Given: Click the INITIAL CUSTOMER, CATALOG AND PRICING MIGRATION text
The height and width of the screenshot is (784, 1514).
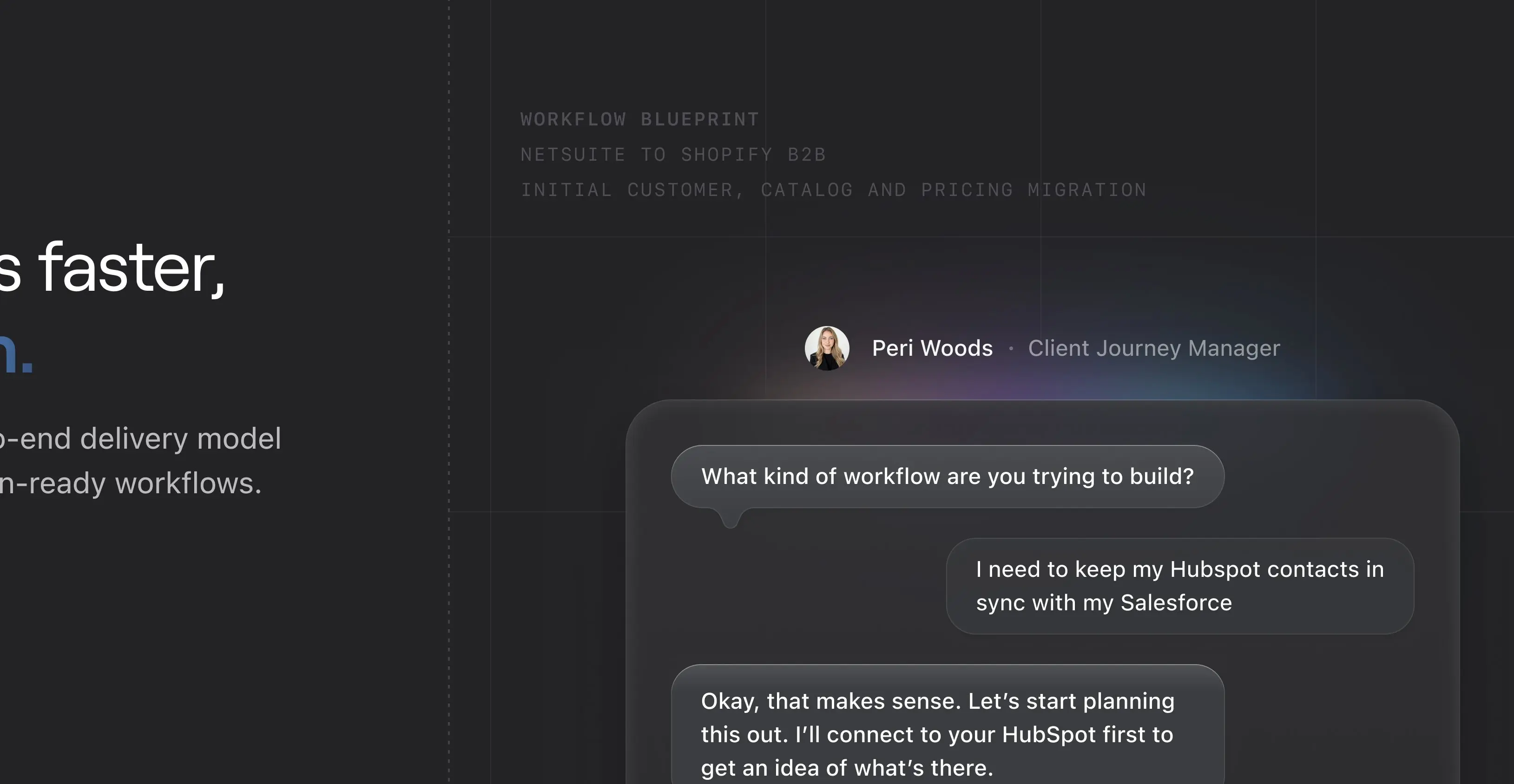Looking at the screenshot, I should 833,189.
